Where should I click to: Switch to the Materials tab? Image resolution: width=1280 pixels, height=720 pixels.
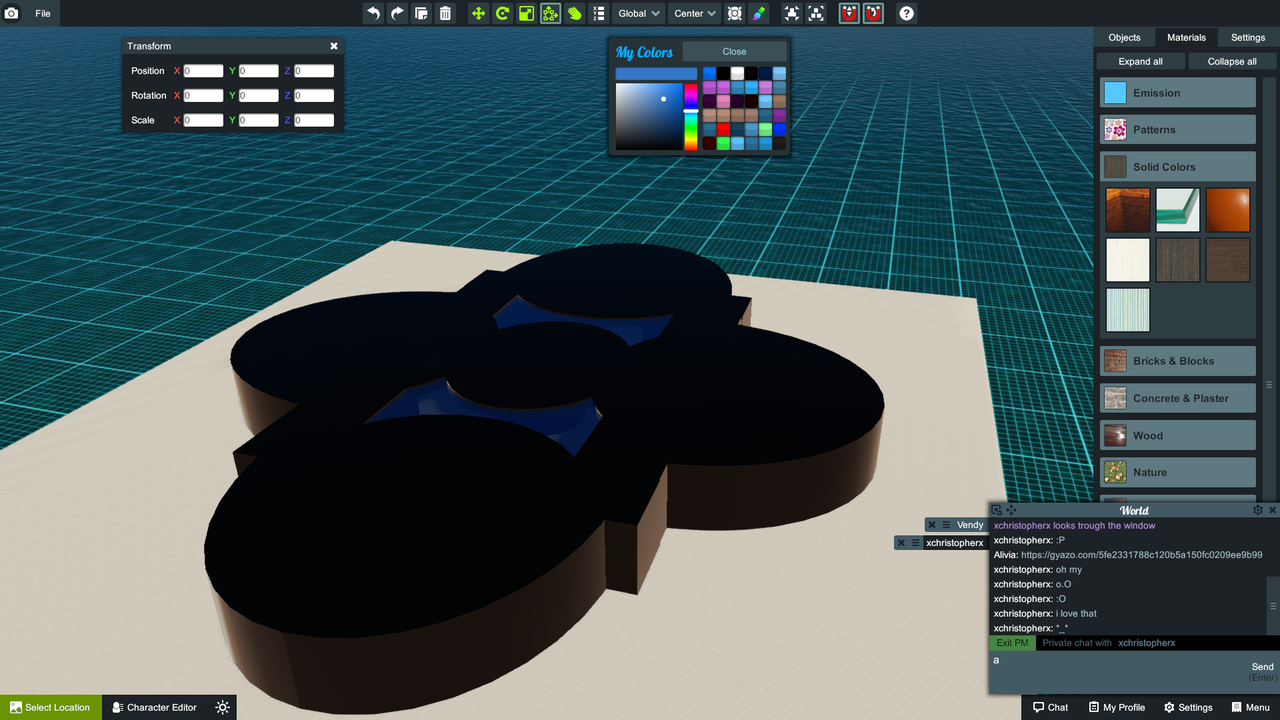click(x=1186, y=37)
